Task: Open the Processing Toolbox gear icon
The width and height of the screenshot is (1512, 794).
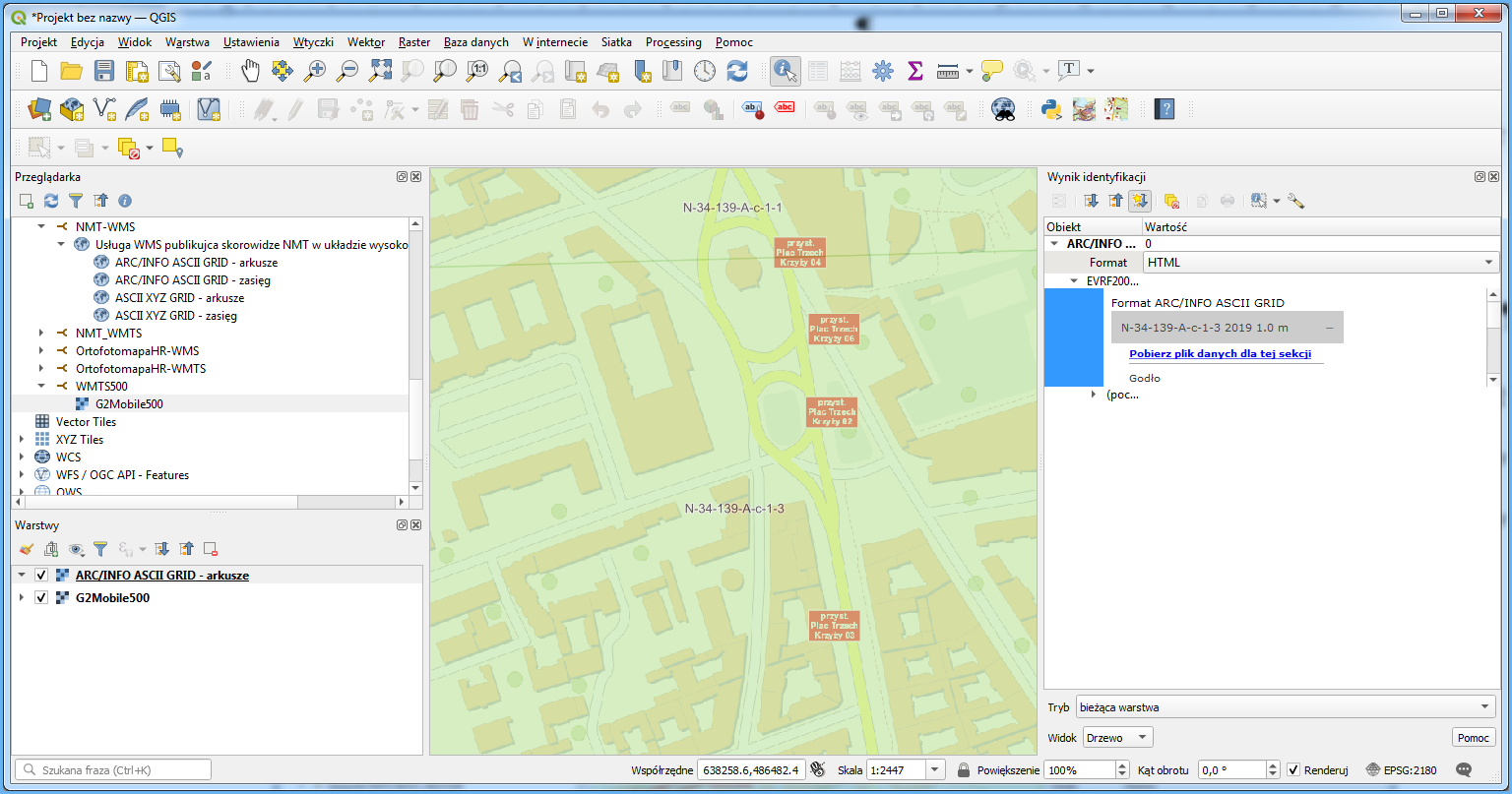Action: coord(883,70)
